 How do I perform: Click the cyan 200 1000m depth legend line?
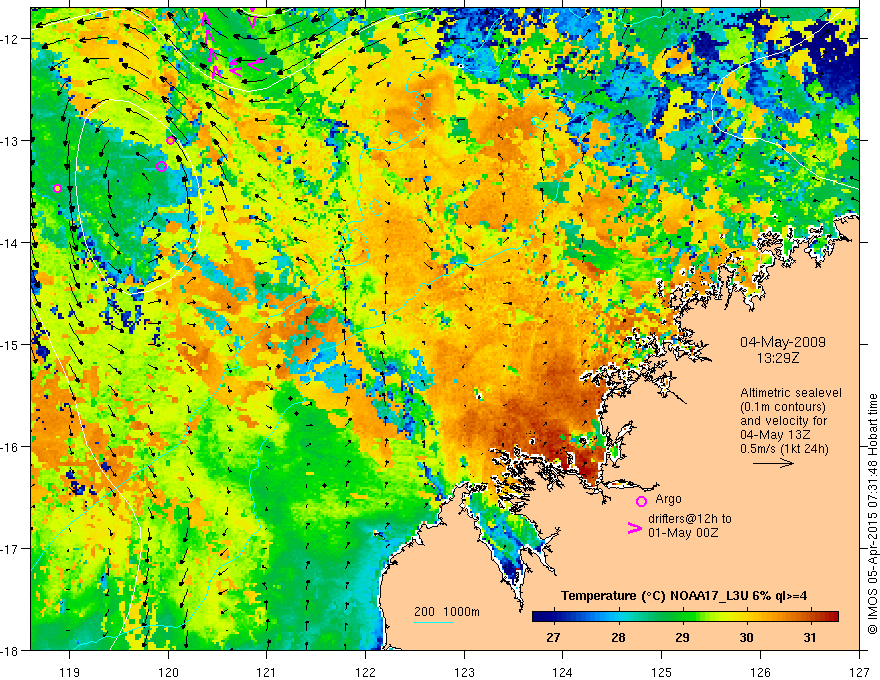click(x=434, y=622)
